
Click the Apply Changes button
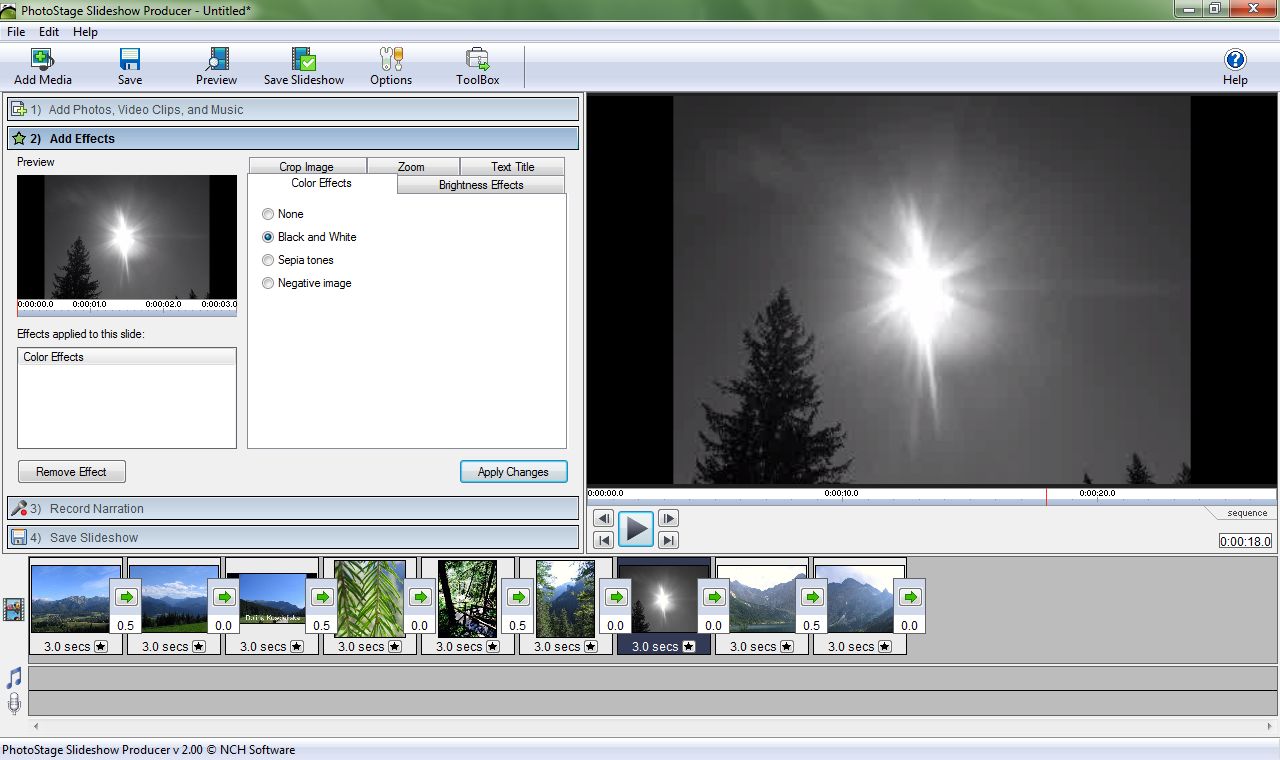(x=513, y=472)
